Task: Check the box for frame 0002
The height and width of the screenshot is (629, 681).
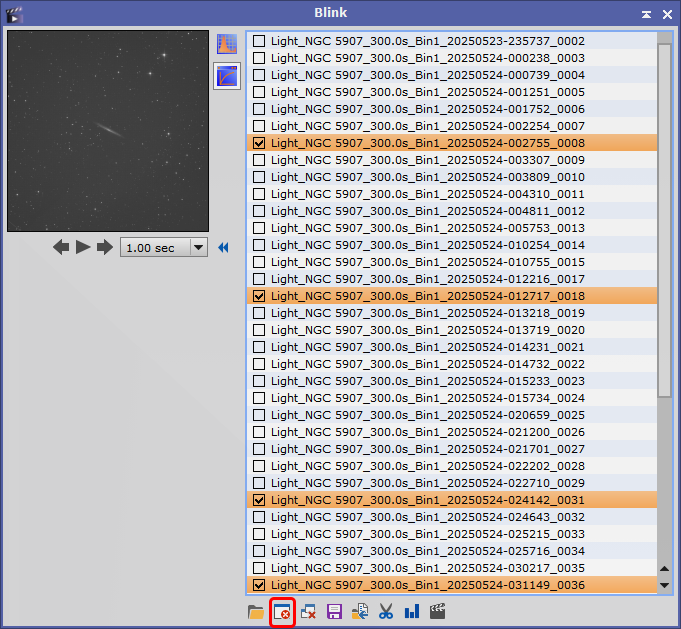Action: (259, 41)
